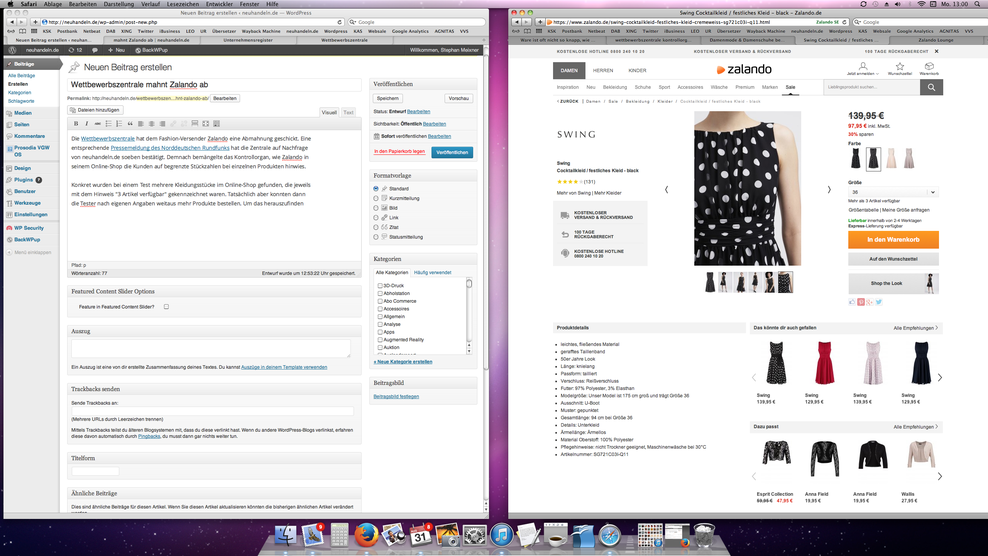Apply strikethrough in the editor toolbar

click(98, 124)
